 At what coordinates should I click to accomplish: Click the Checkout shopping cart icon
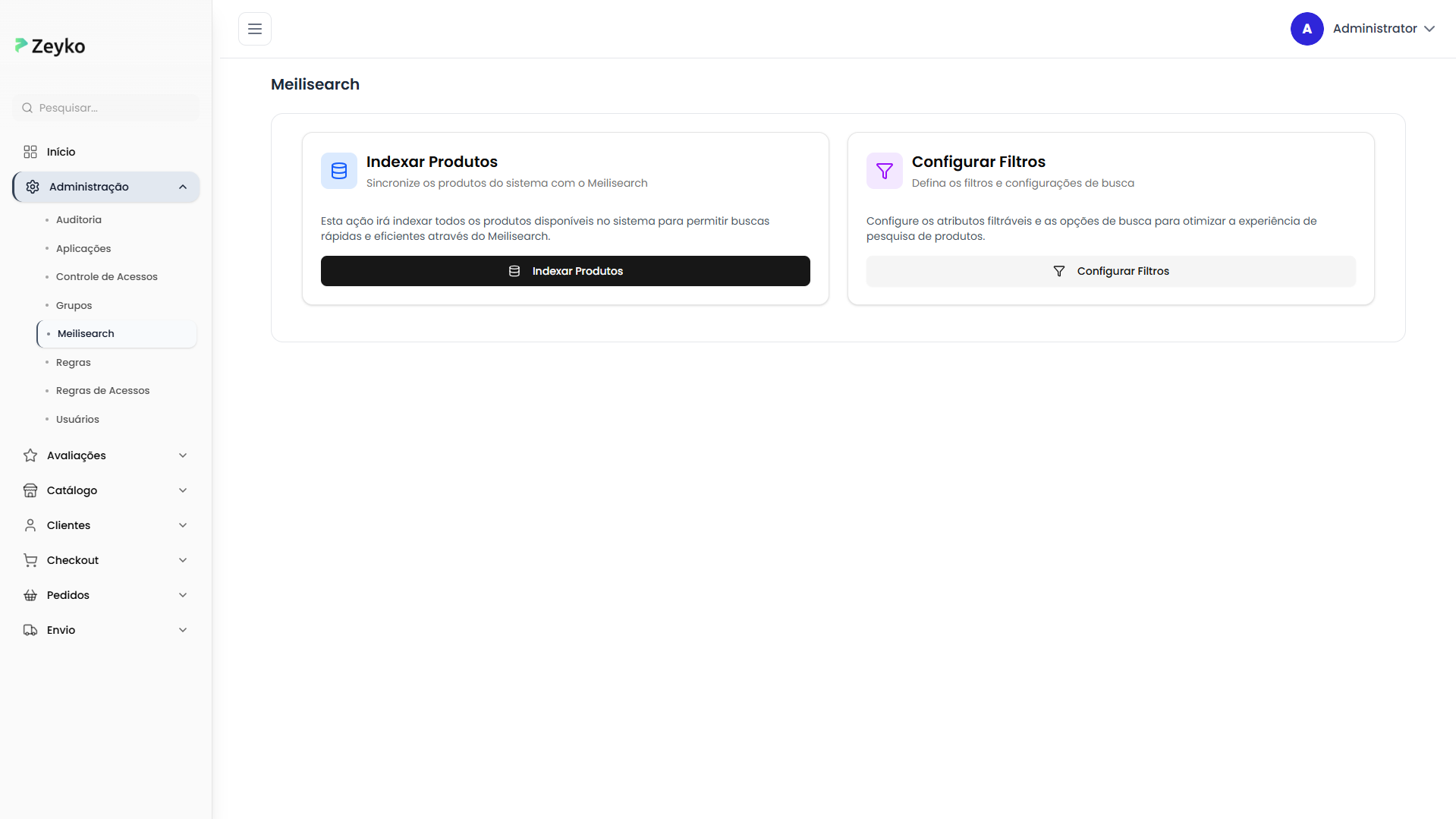30,560
